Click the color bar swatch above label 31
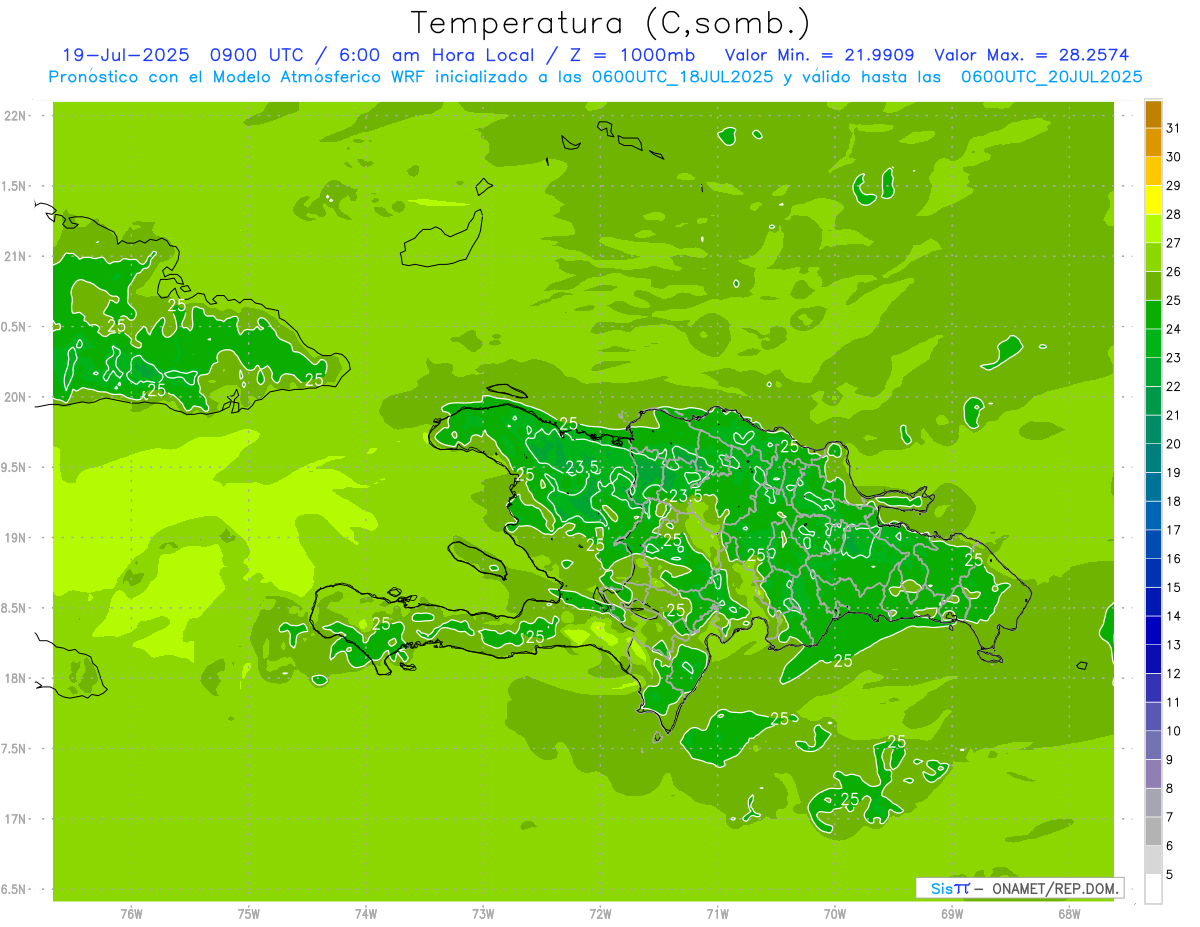 1153,114
